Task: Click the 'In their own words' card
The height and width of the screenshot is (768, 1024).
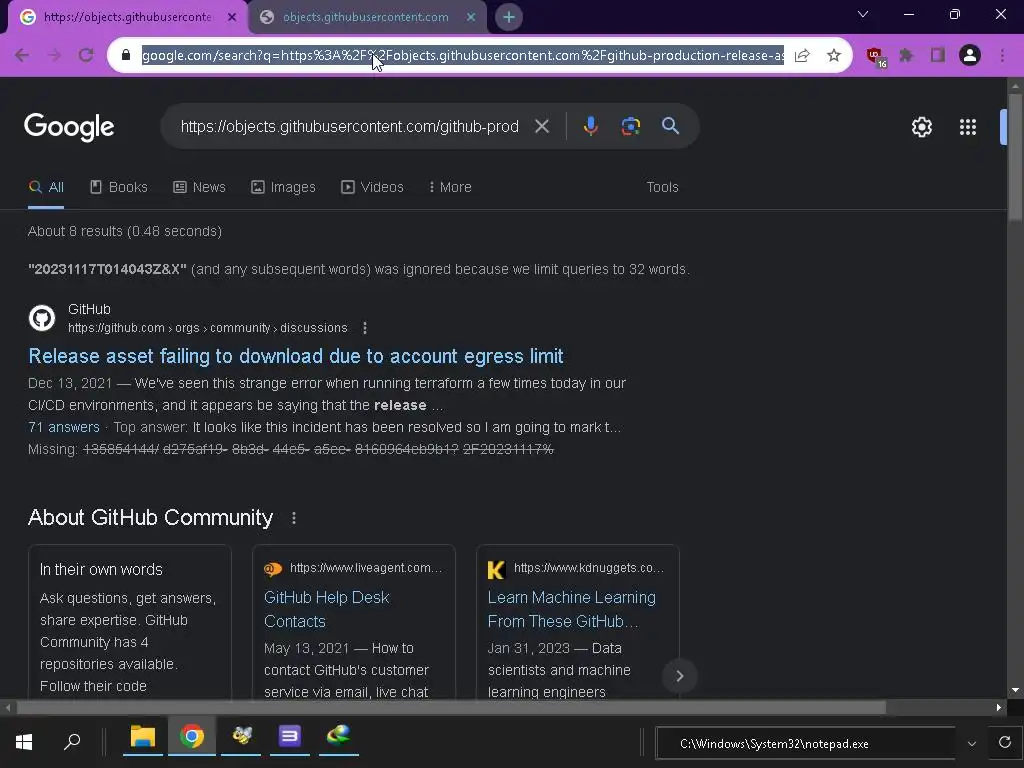Action: (x=130, y=622)
